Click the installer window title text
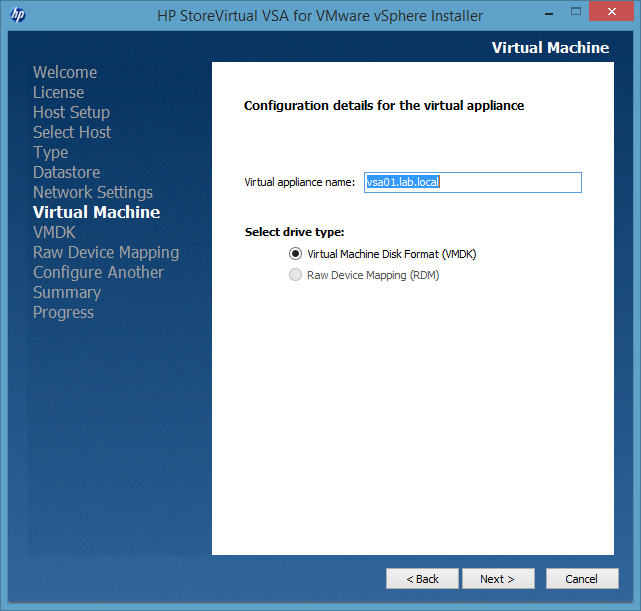Screen dimensions: 641x611 point(320,16)
